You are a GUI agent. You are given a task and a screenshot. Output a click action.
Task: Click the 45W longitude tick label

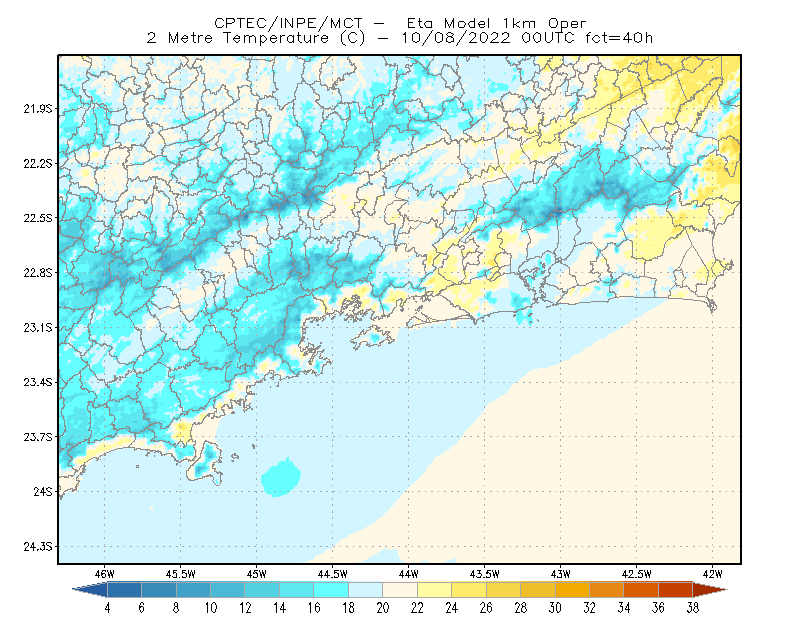tap(257, 574)
